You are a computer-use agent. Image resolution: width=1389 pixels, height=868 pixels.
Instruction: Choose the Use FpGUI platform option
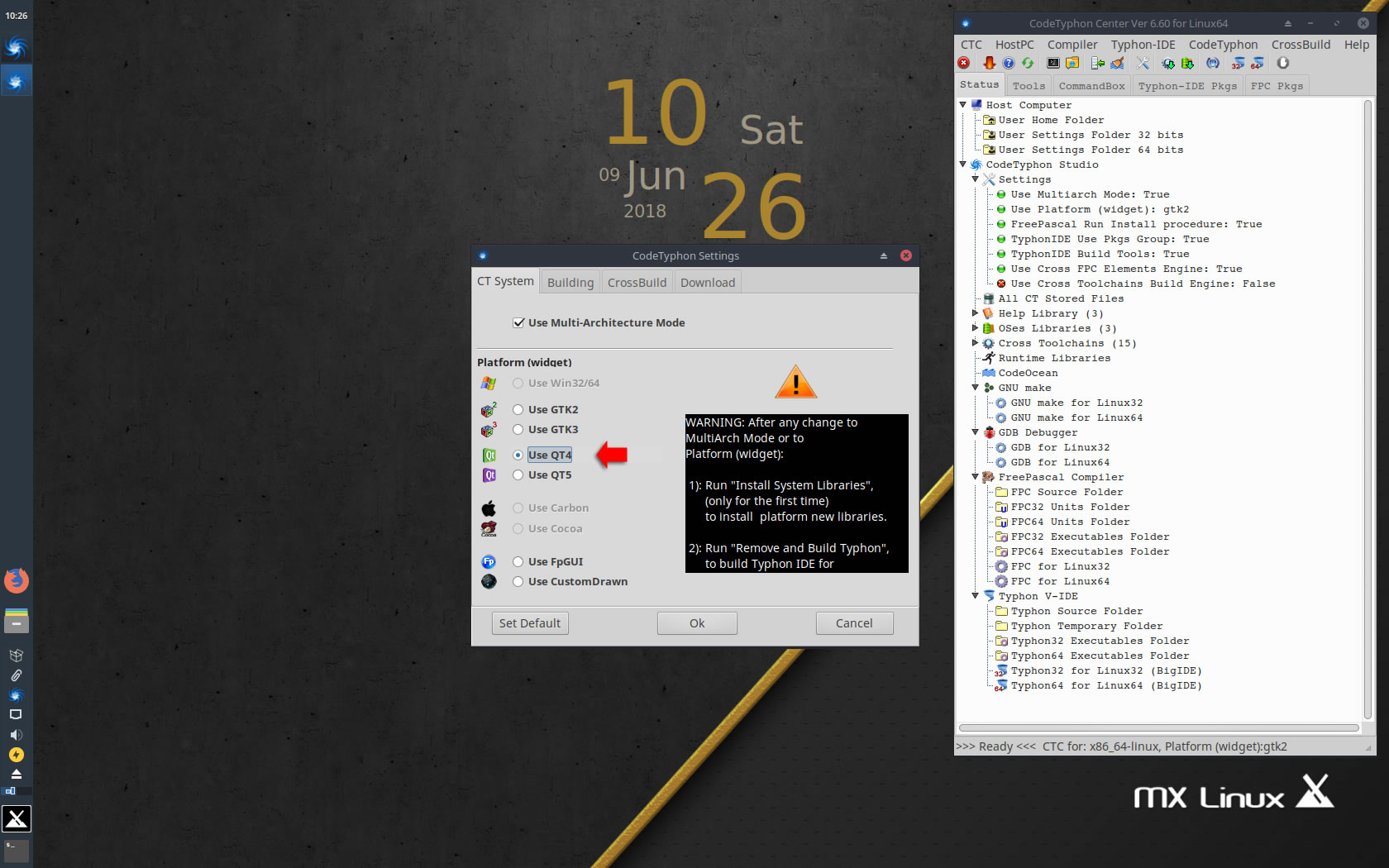(x=518, y=561)
